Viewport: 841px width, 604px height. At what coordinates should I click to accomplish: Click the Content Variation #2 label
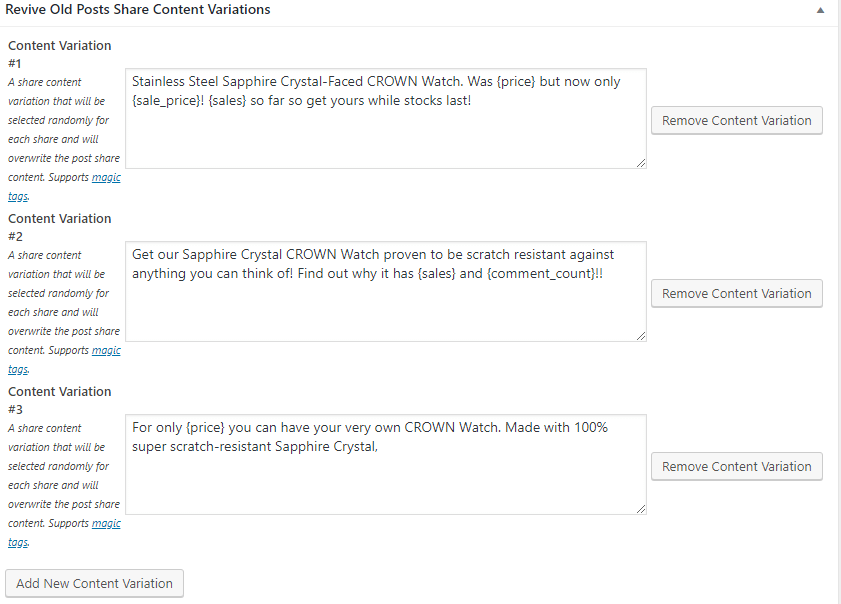click(60, 219)
